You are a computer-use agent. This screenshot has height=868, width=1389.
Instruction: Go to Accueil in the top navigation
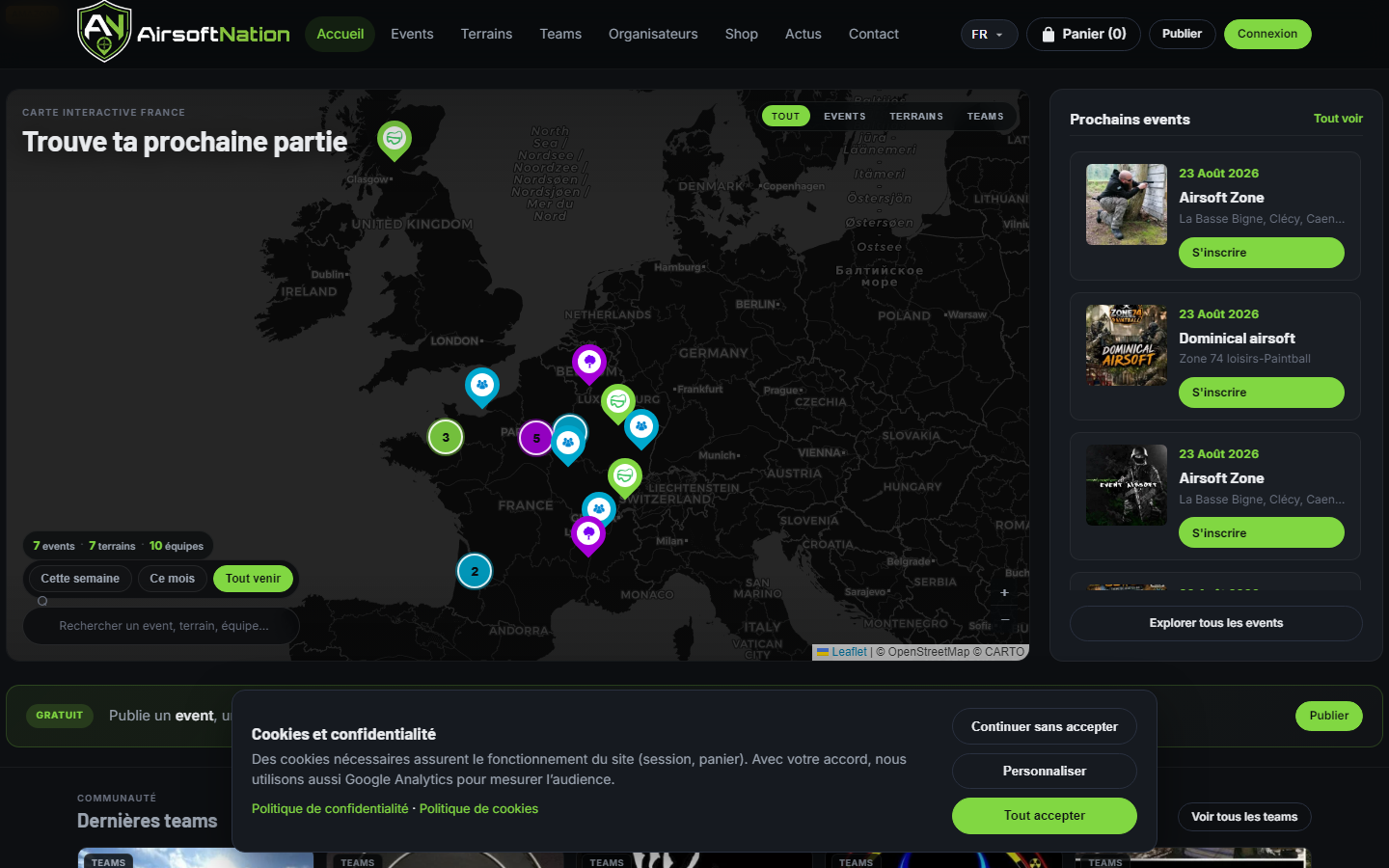340,34
